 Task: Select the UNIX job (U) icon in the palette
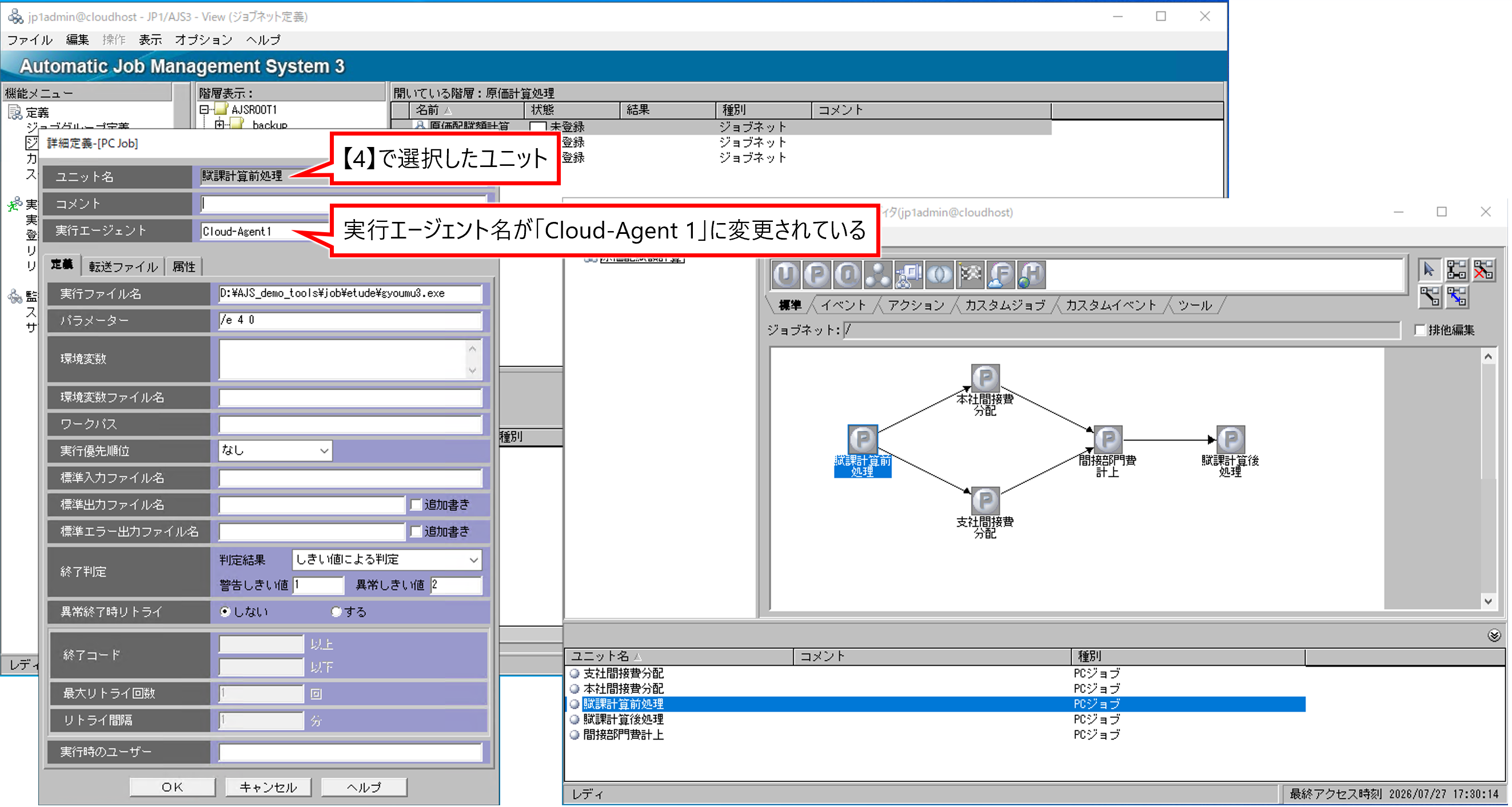[787, 275]
